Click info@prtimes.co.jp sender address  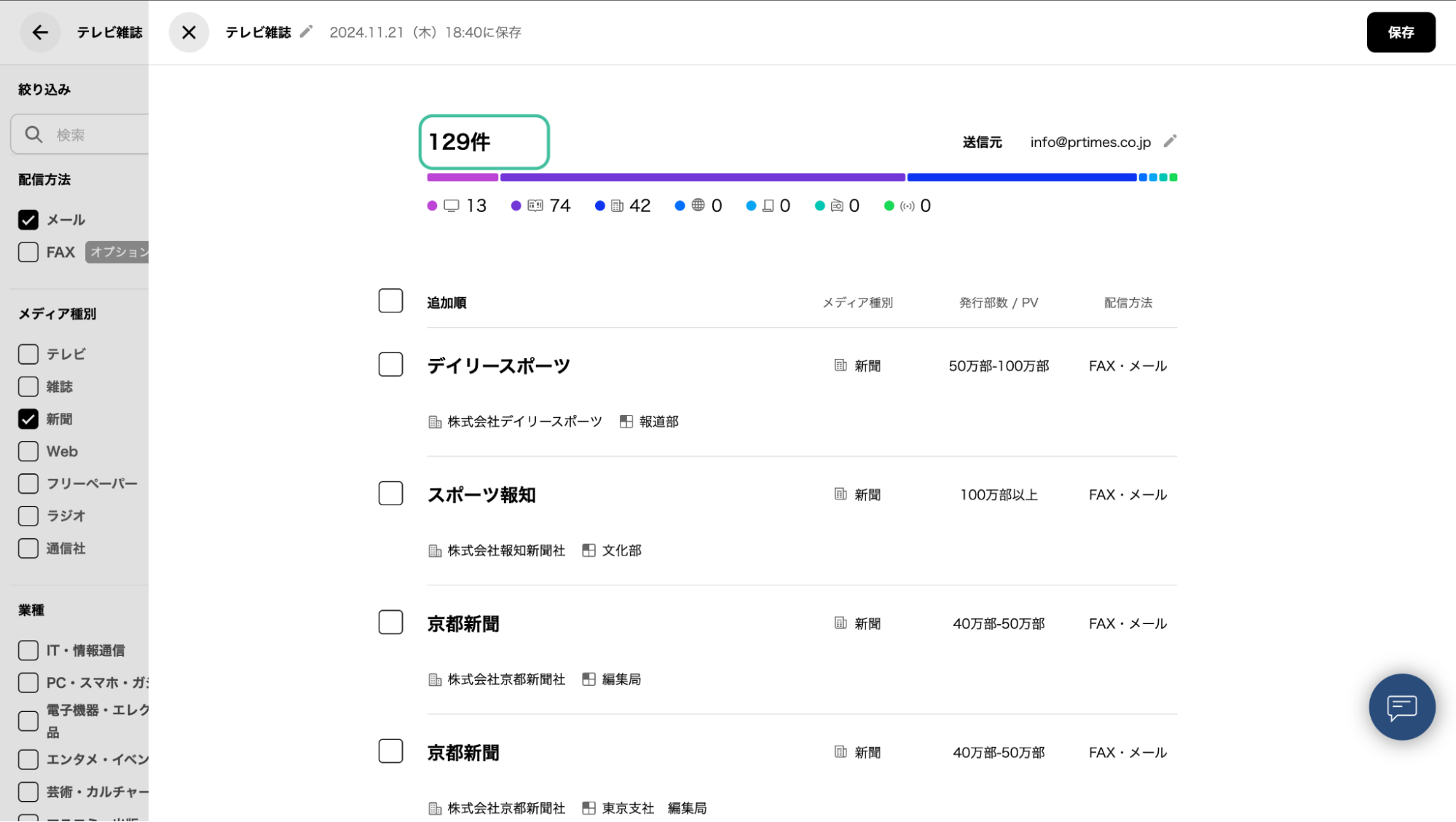[x=1090, y=142]
